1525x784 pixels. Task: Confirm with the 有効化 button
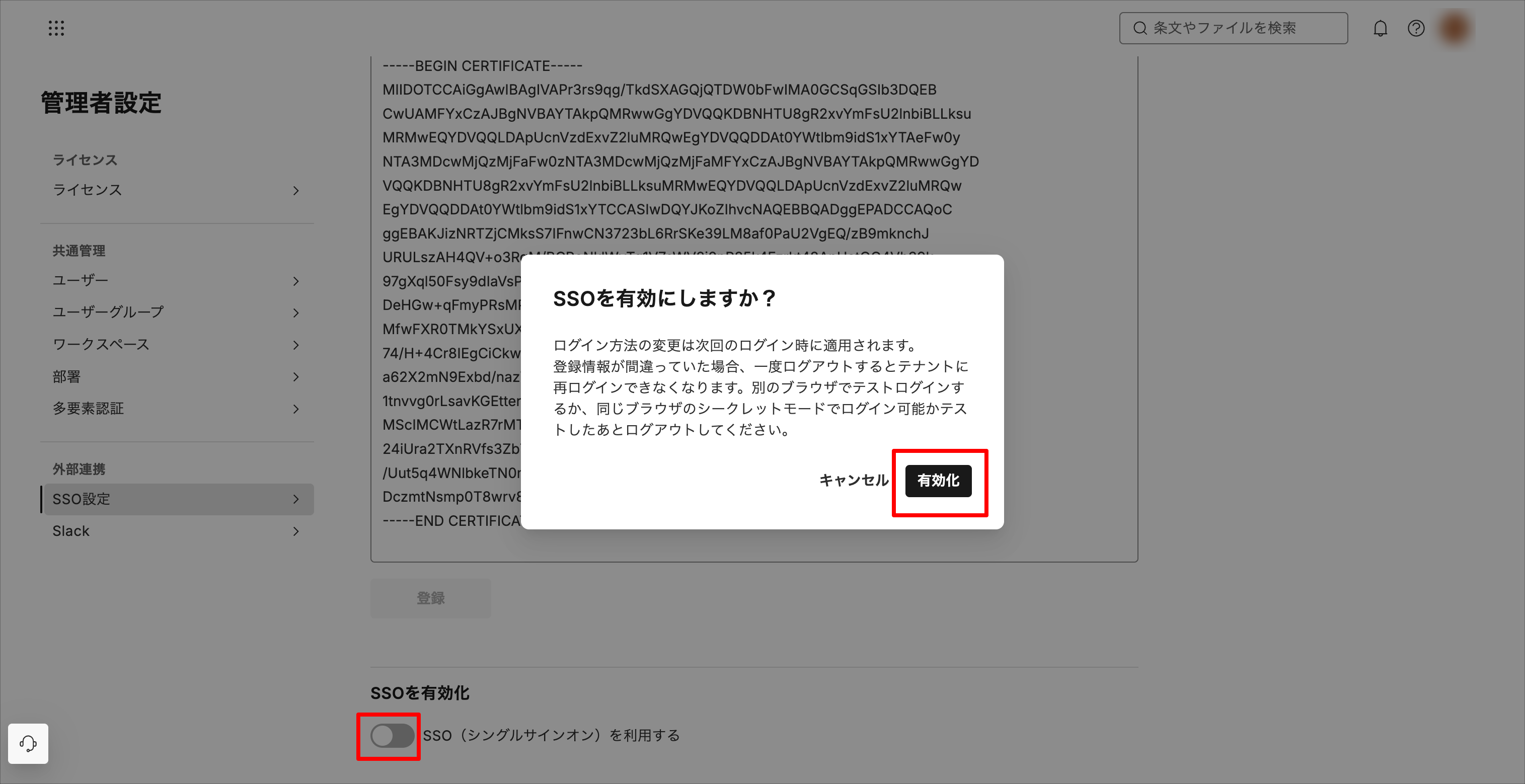click(x=938, y=481)
